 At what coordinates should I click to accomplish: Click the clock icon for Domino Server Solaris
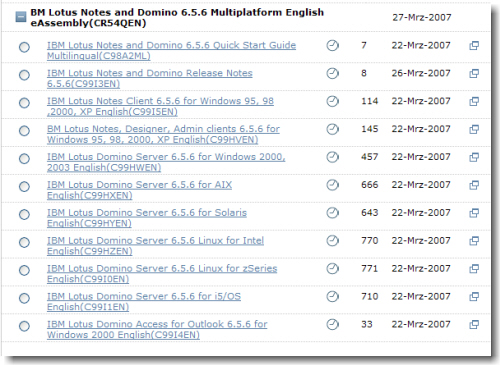click(332, 213)
